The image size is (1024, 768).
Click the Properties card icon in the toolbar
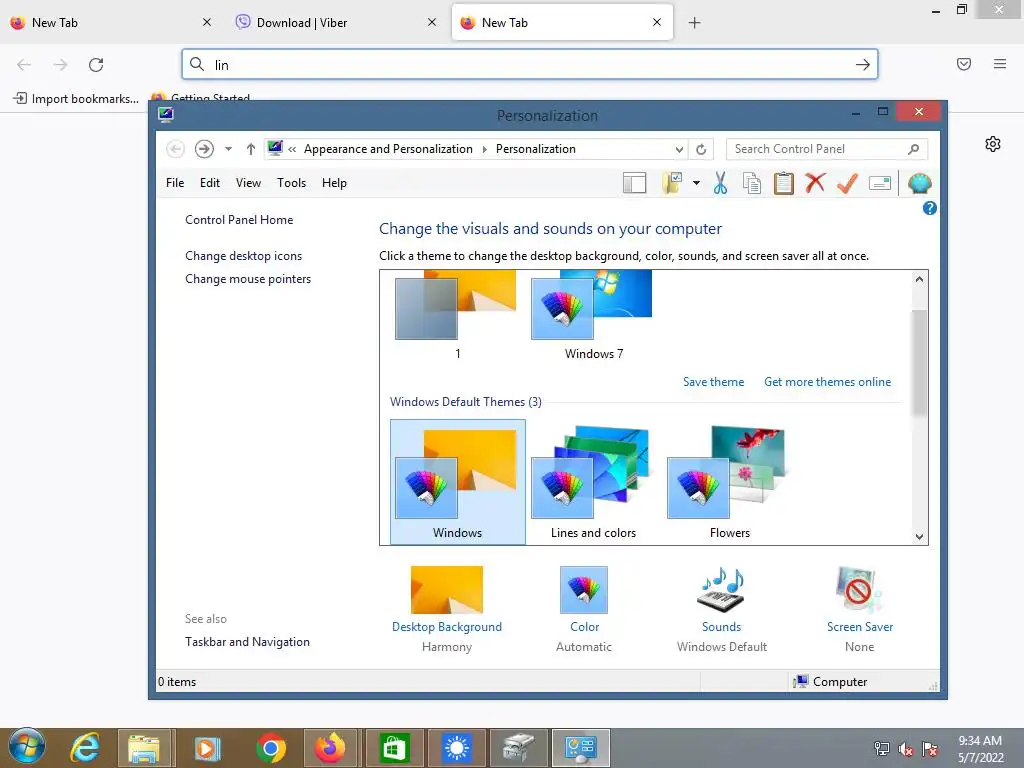click(x=880, y=184)
